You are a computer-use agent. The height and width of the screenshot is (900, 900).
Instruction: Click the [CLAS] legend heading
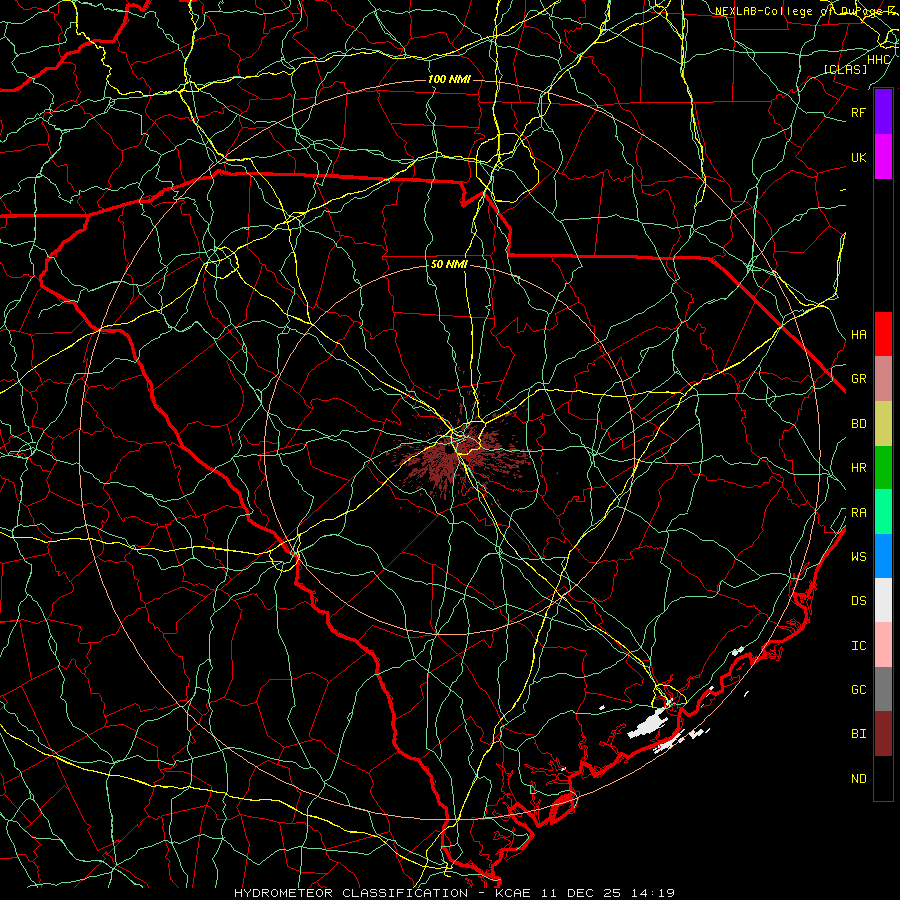click(845, 70)
